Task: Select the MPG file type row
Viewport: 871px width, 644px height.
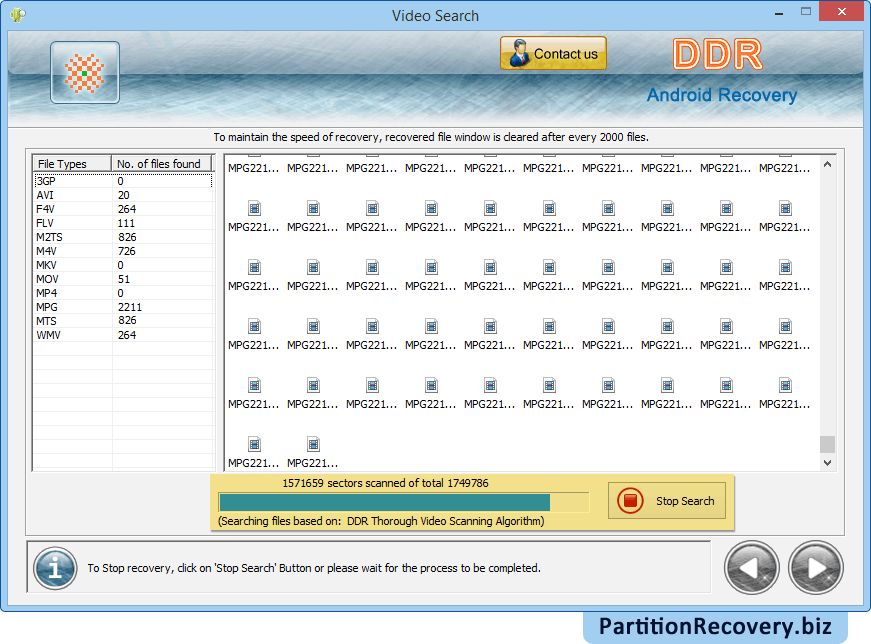Action: (123, 307)
